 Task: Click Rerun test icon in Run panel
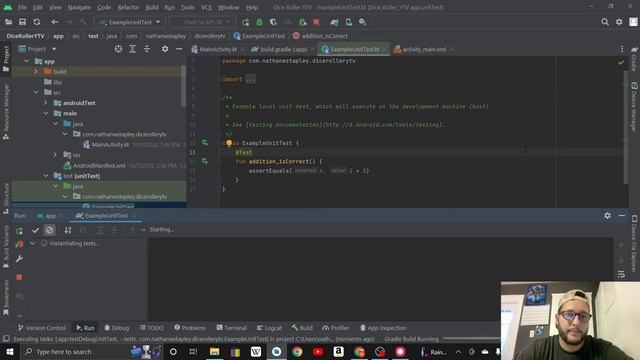click(x=19, y=231)
